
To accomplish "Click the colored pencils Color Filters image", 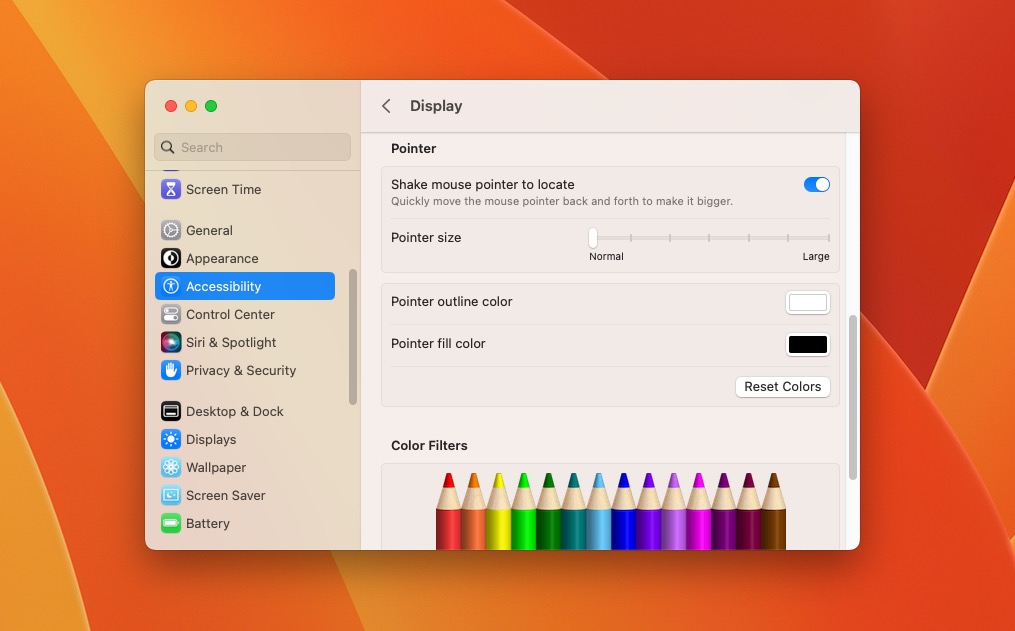I will tap(610, 510).
